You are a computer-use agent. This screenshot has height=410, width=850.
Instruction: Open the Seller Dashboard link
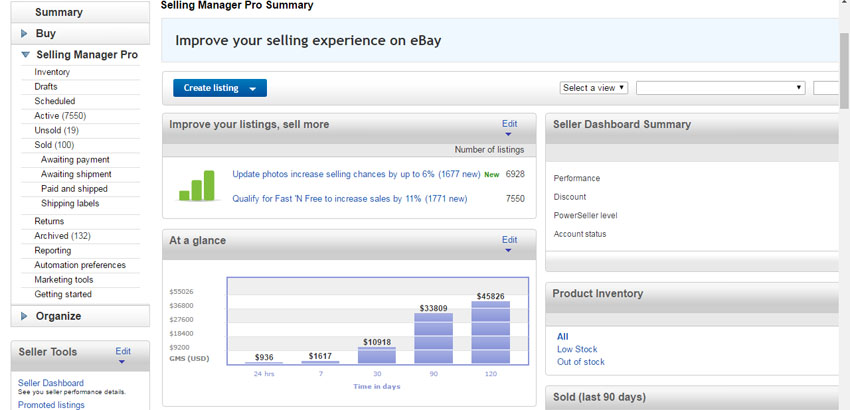click(x=51, y=383)
